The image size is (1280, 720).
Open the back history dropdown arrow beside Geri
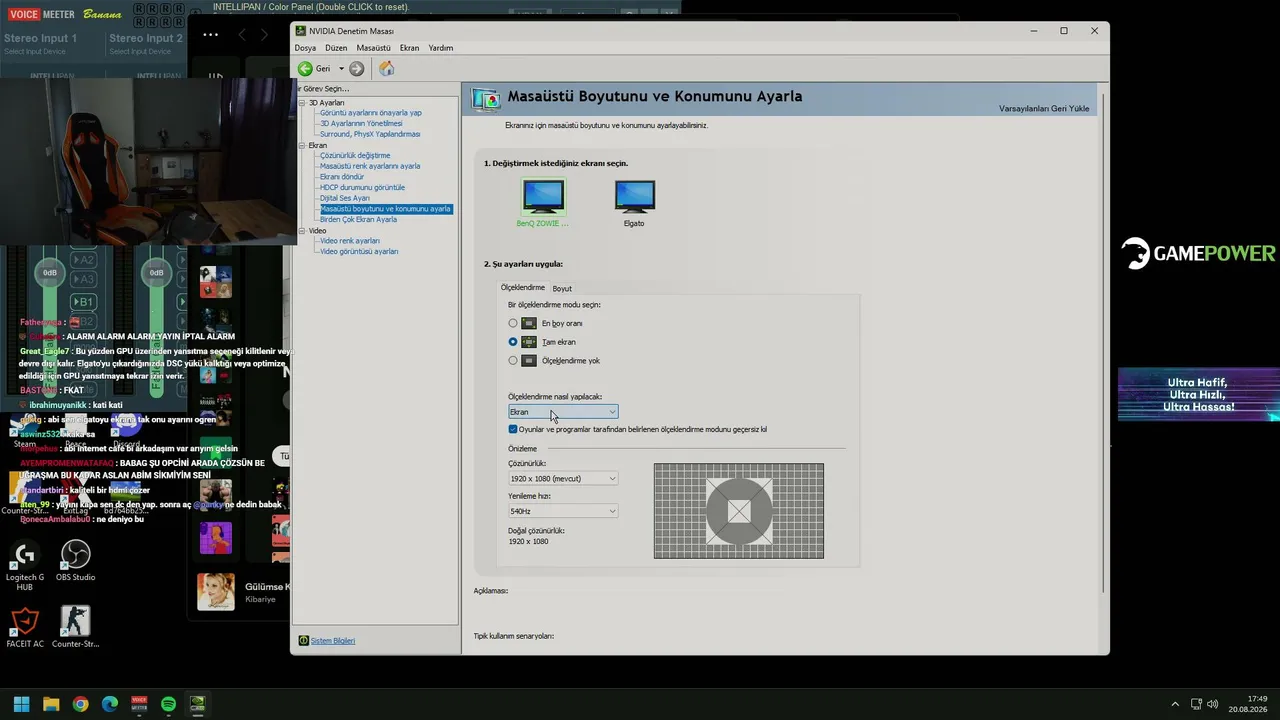click(341, 69)
